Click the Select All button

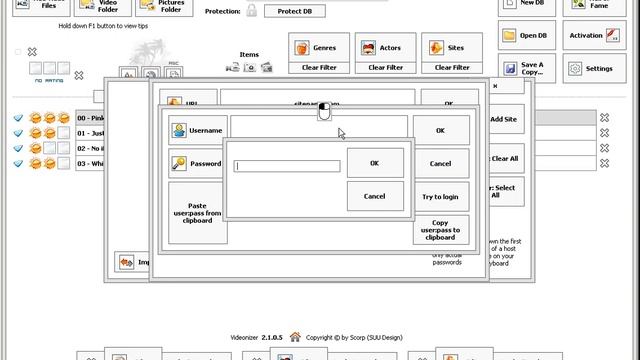(506, 191)
